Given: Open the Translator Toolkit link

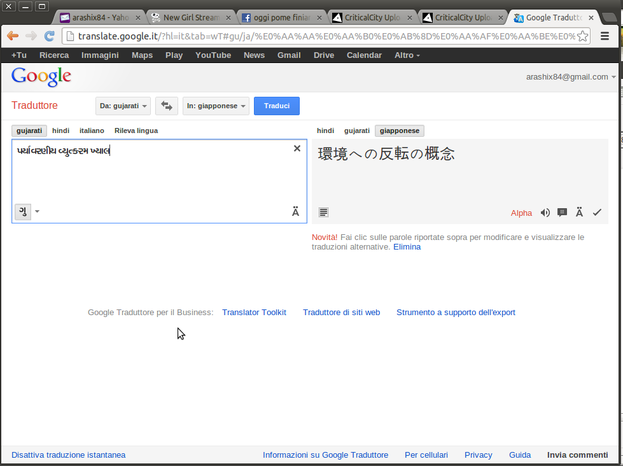Looking at the screenshot, I should tap(254, 312).
